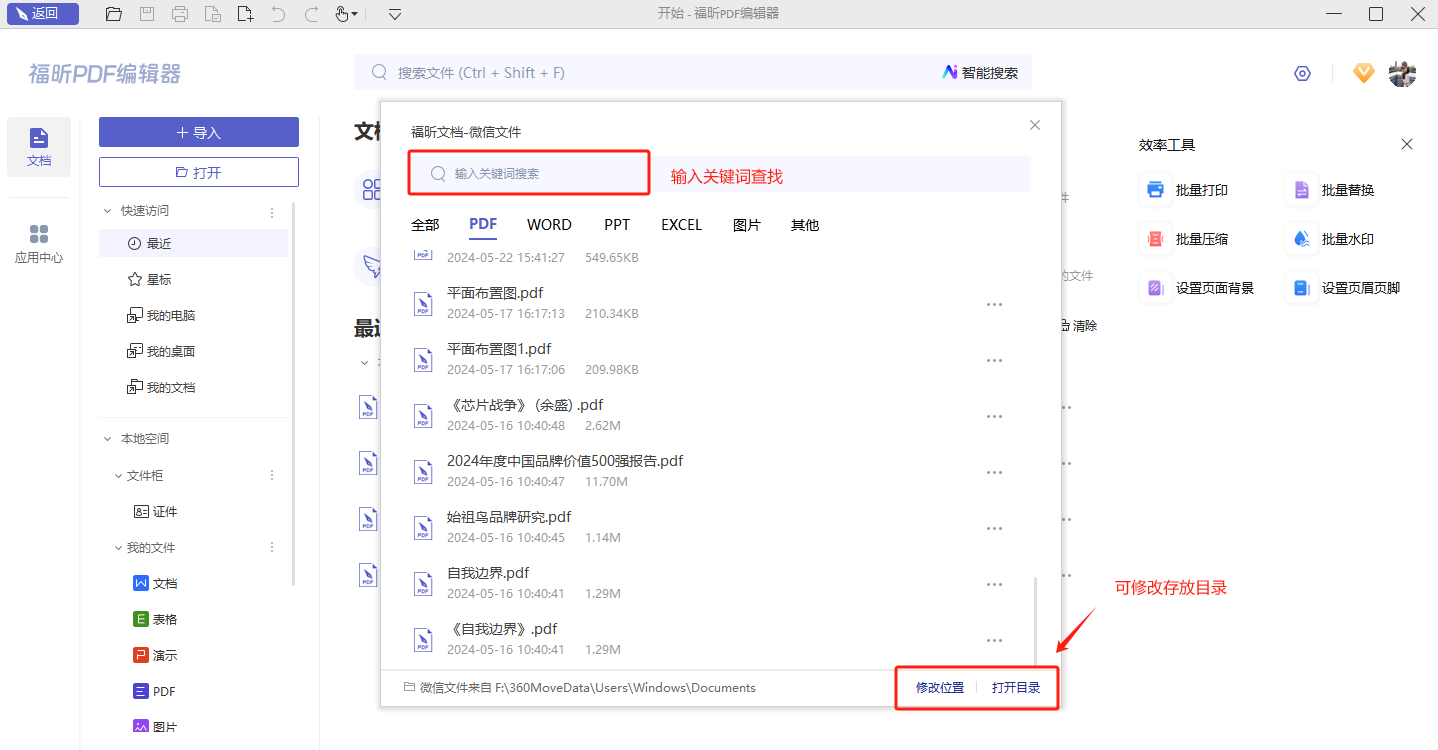Switch to the WORD tab in dialog
Image resolution: width=1438 pixels, height=750 pixels.
click(549, 225)
